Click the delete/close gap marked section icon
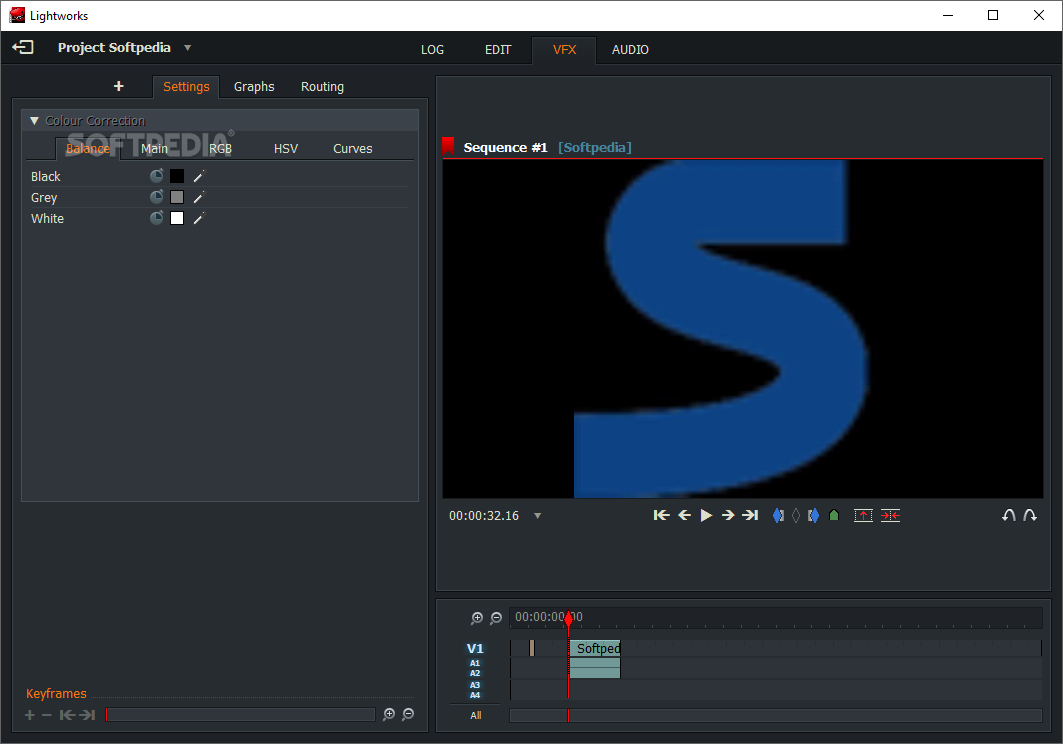The width and height of the screenshot is (1063, 744). point(890,515)
